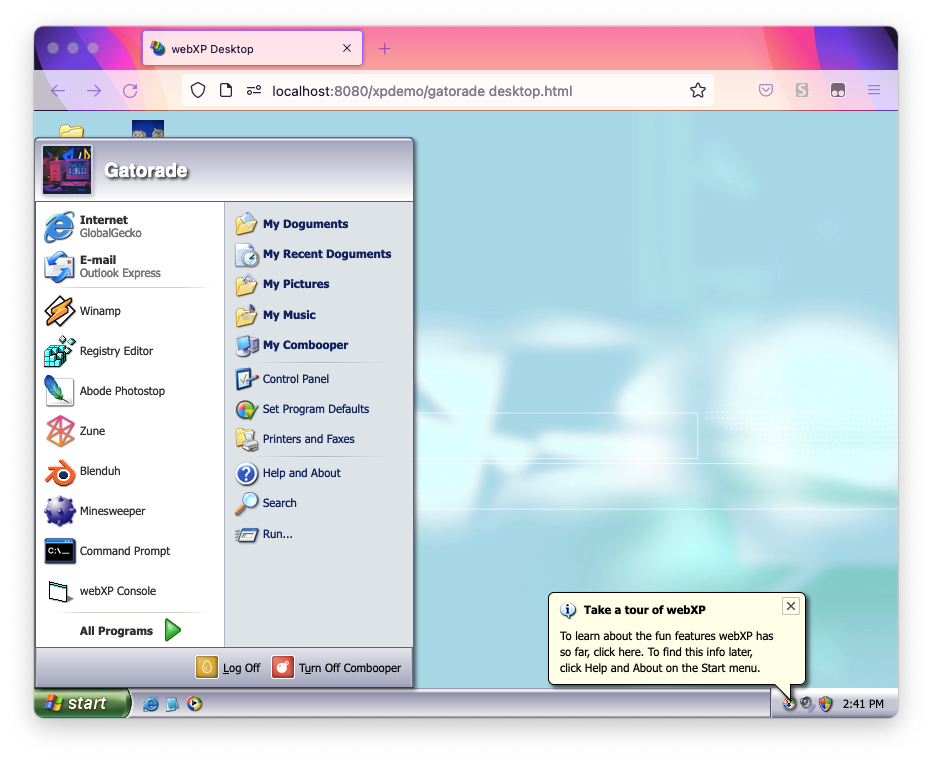
Task: Choose Set Program Defaults
Action: click(315, 409)
